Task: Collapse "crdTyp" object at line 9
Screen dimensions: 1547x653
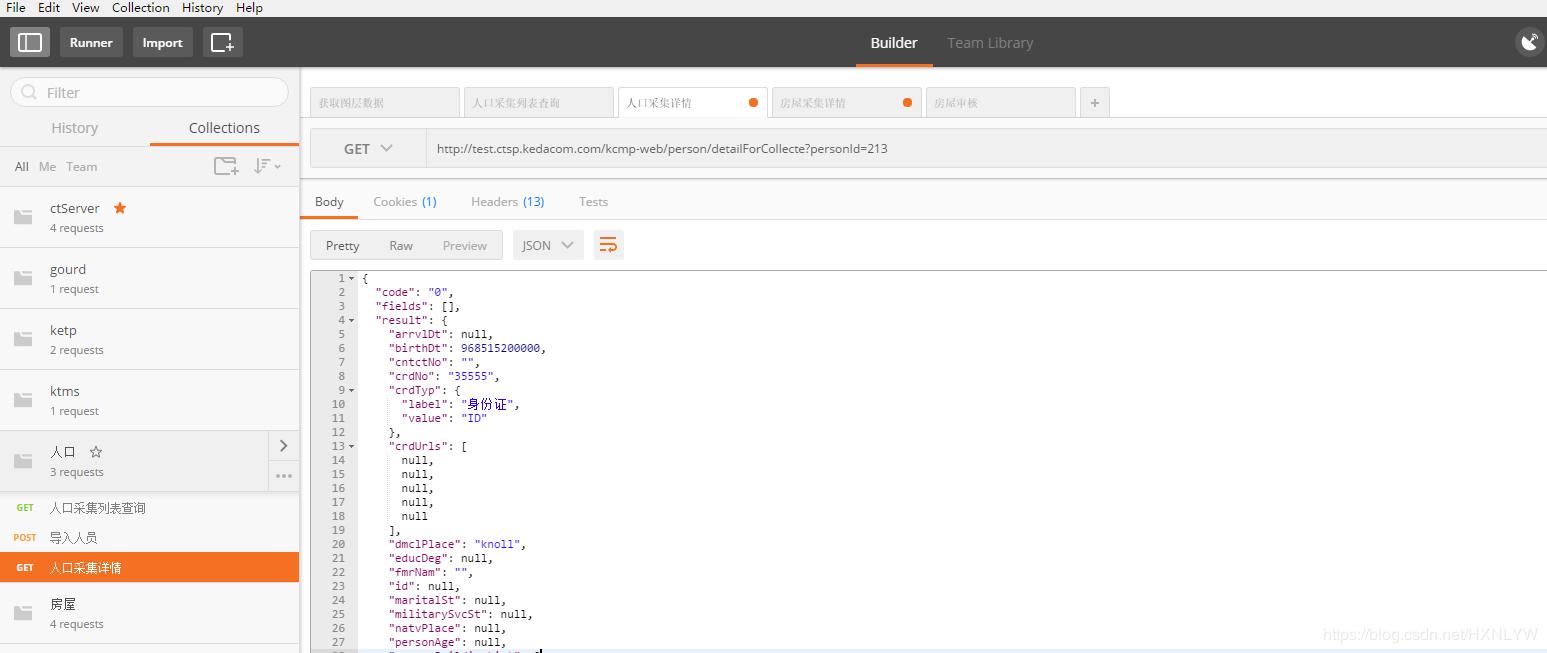Action: click(x=351, y=390)
